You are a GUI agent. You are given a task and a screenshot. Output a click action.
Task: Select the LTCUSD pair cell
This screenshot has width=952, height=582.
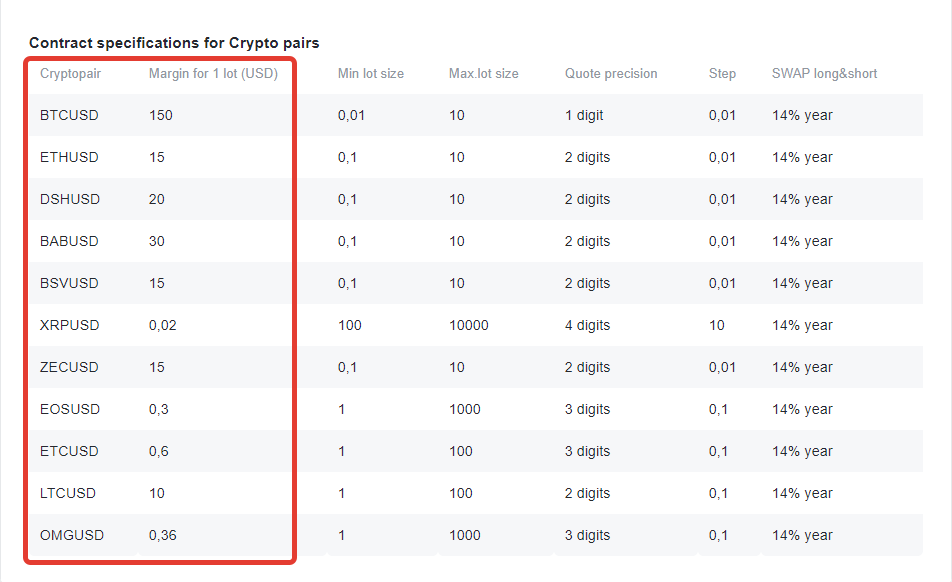click(68, 493)
